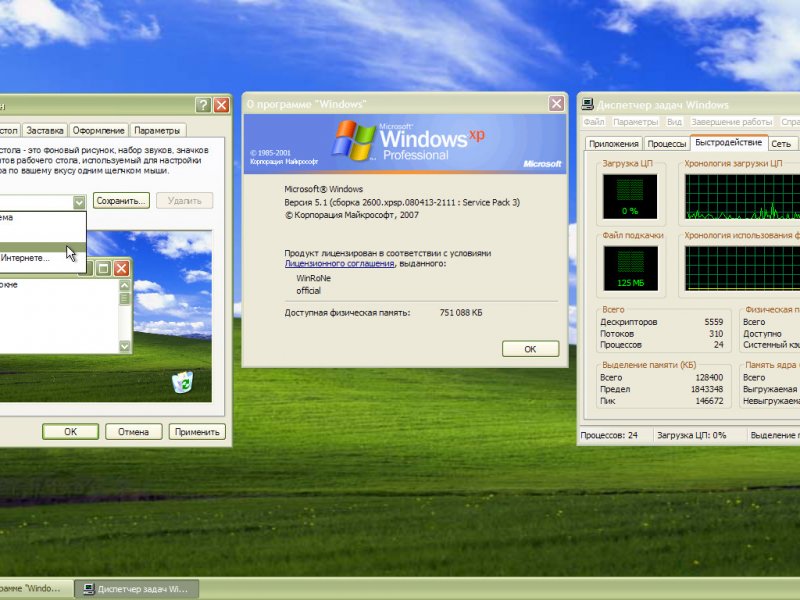Open the Параметры menu in Task Manager
The height and width of the screenshot is (600, 800).
[x=636, y=122]
